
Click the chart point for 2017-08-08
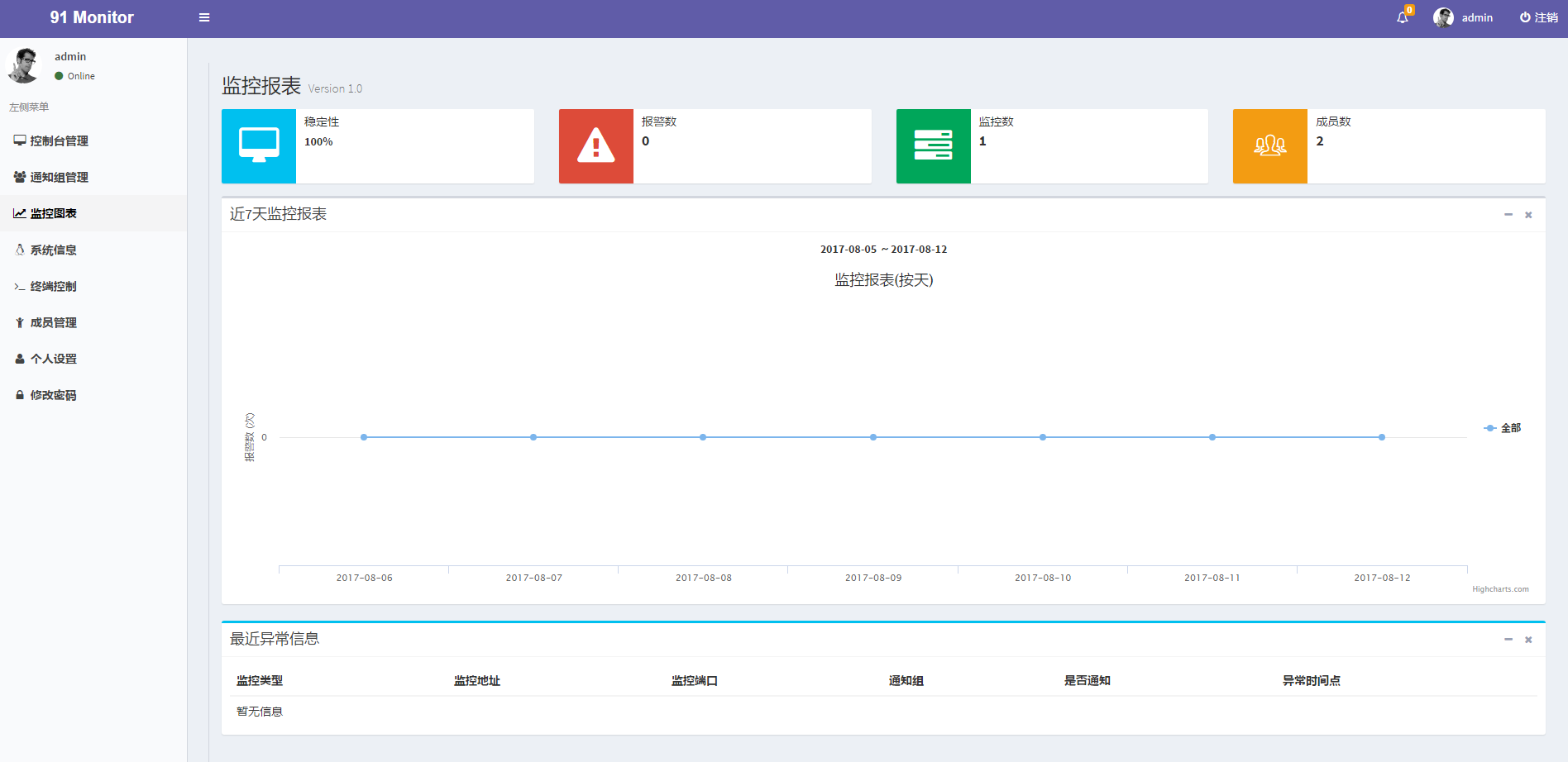tap(703, 437)
